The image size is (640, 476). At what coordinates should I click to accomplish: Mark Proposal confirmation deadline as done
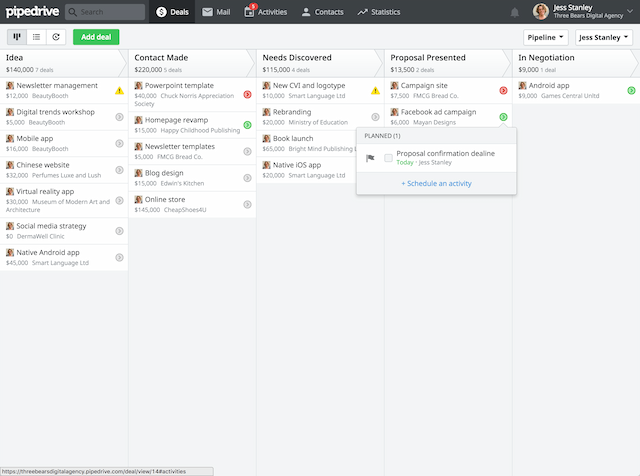point(388,158)
